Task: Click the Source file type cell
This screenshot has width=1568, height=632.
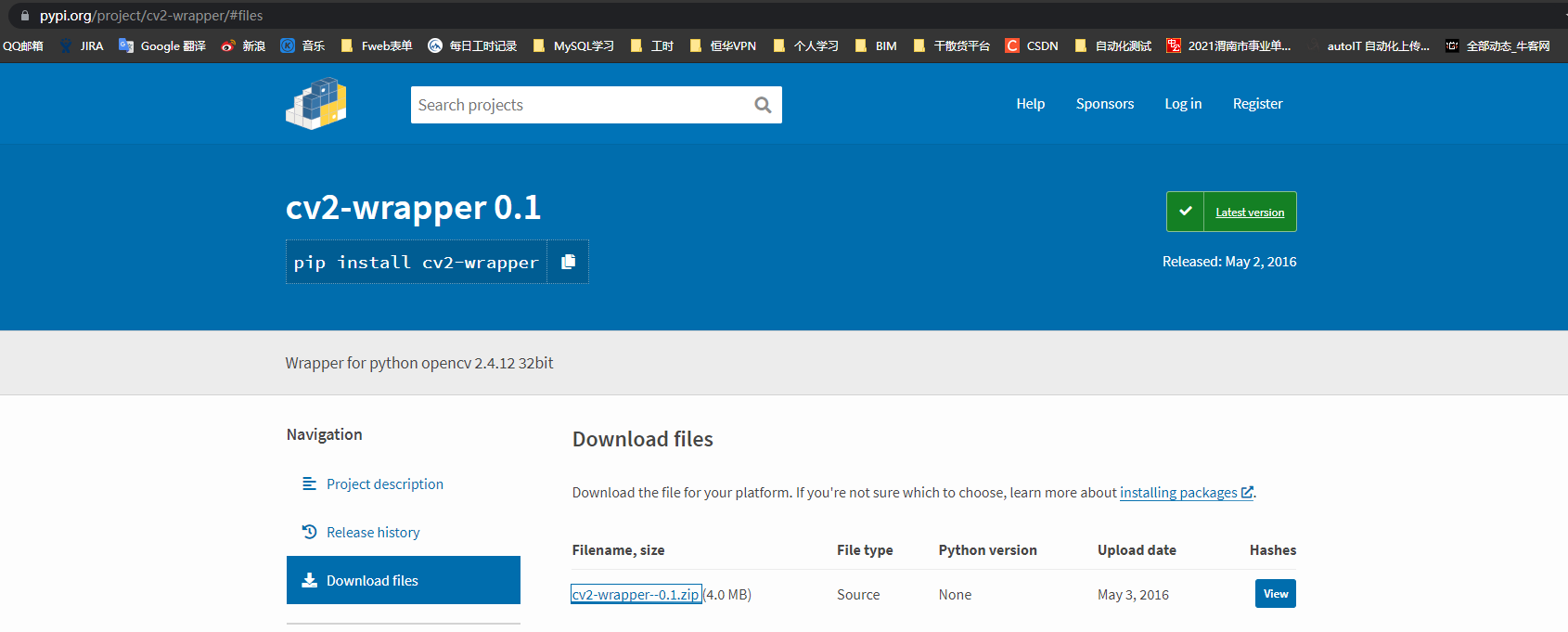Action: click(x=858, y=595)
